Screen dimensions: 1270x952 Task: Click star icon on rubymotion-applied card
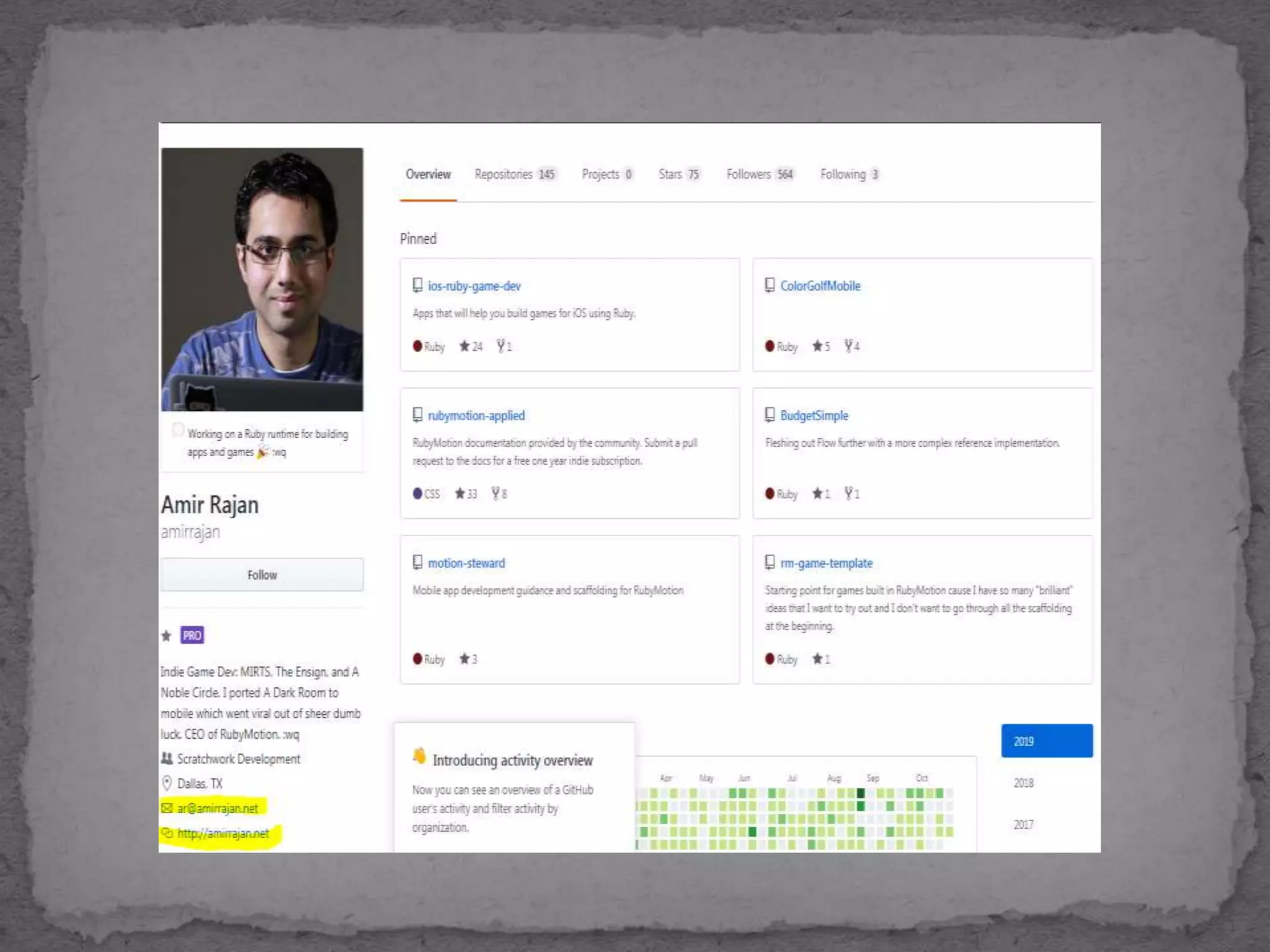(x=460, y=493)
